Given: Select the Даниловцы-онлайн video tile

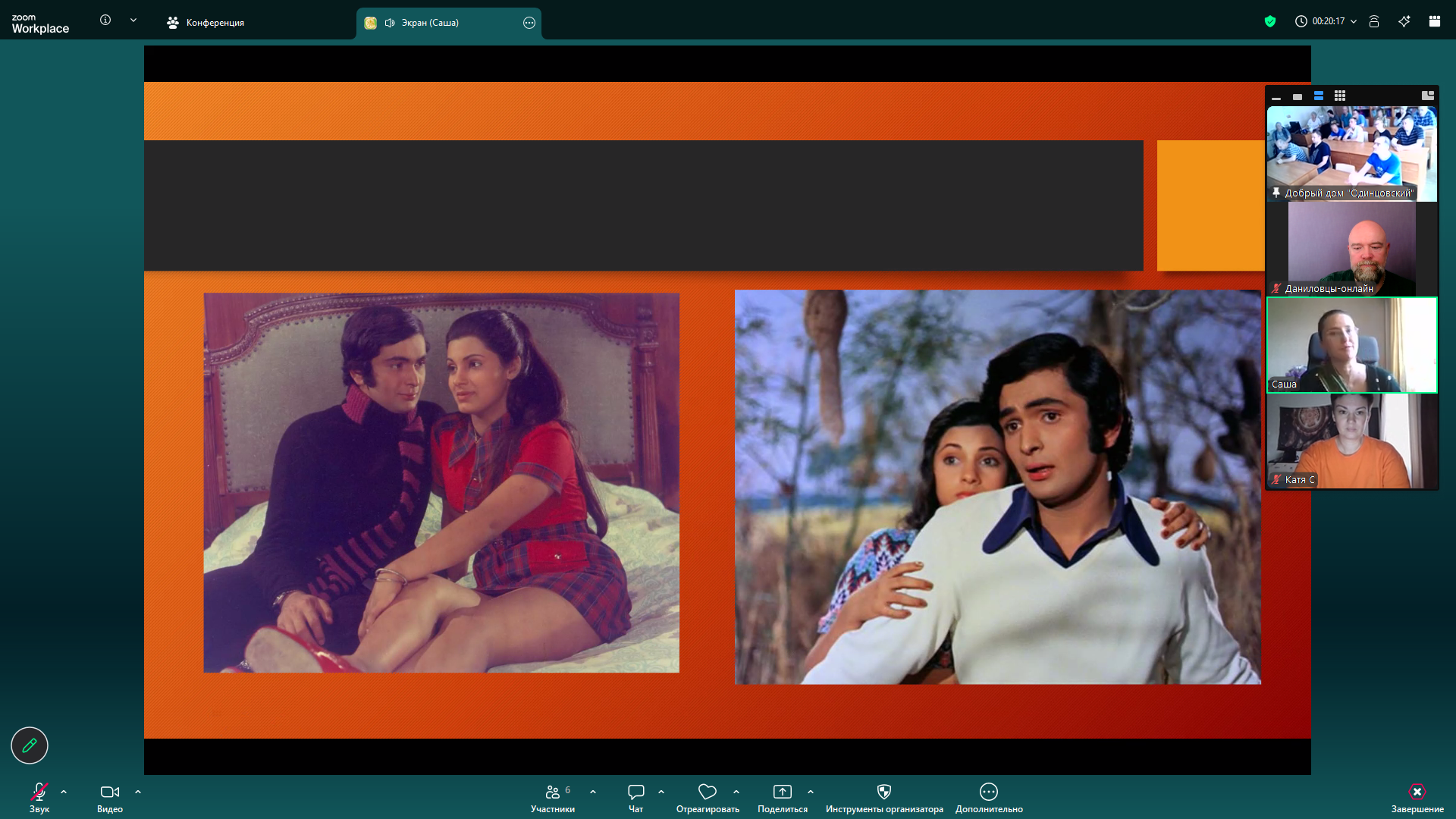Looking at the screenshot, I should click(1352, 249).
